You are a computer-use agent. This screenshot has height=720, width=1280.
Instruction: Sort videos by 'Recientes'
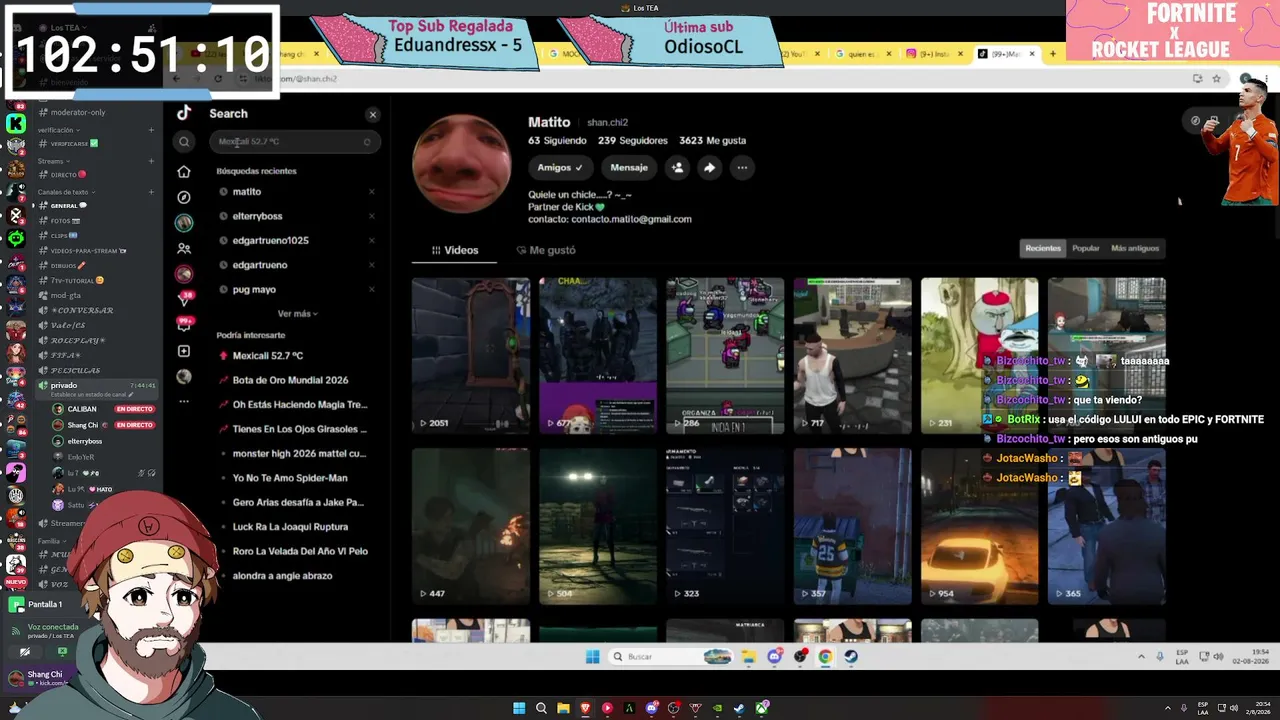(1043, 248)
